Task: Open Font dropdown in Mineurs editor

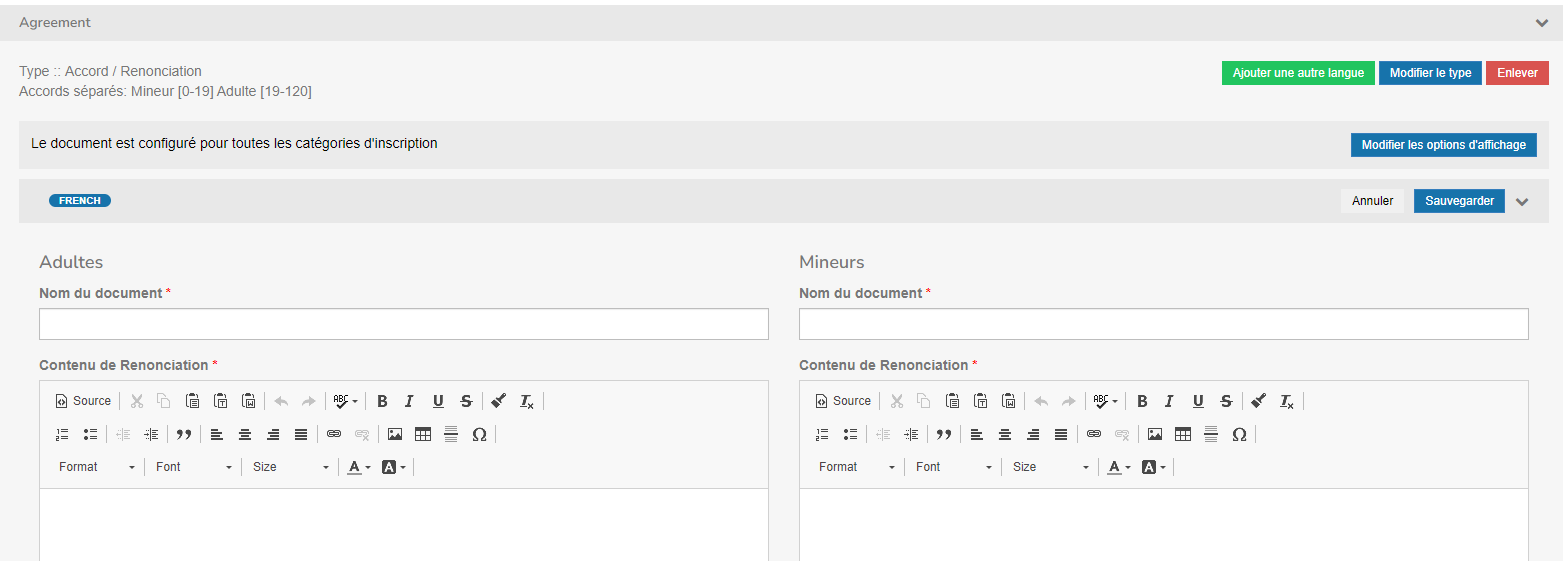Action: tap(953, 467)
